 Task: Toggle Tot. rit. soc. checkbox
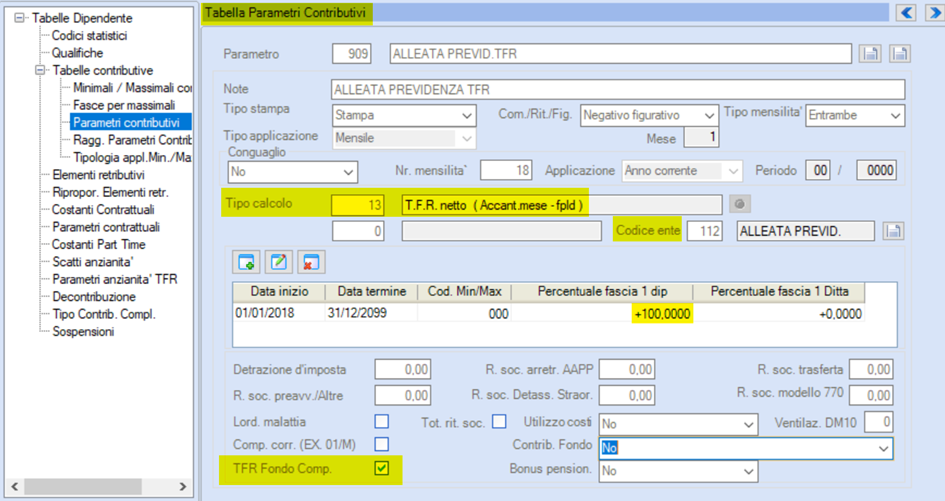click(x=499, y=421)
